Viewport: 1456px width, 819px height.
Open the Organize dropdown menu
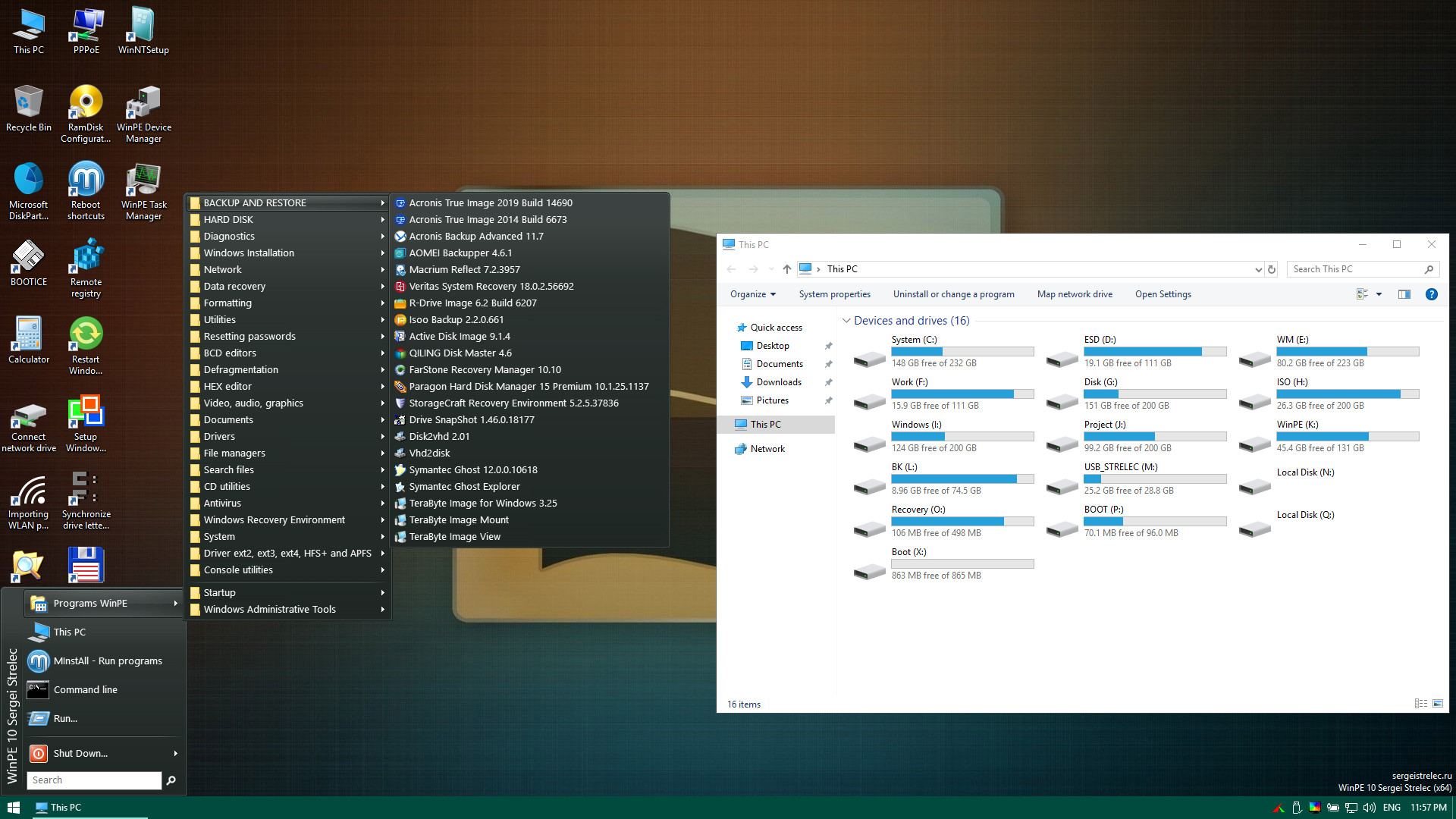click(752, 294)
